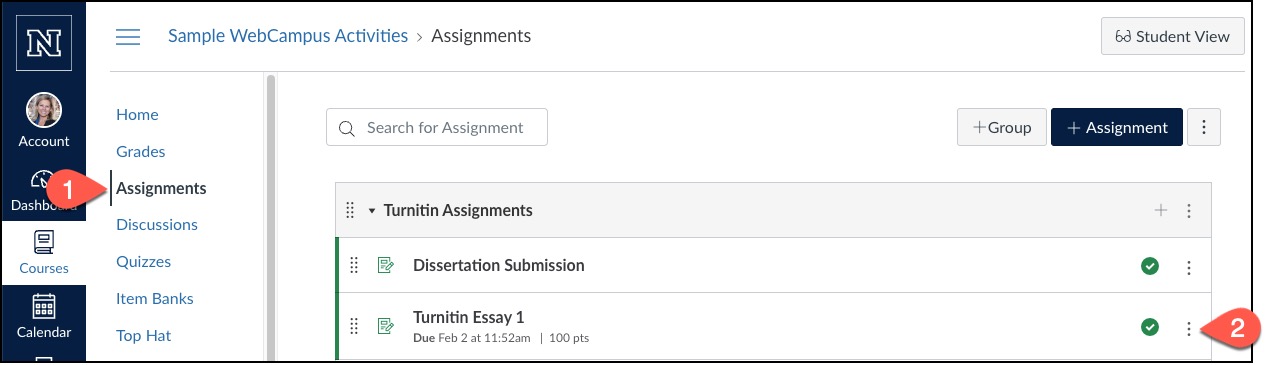
Task: Collapse the Turnitin Assignments group
Action: click(x=372, y=211)
